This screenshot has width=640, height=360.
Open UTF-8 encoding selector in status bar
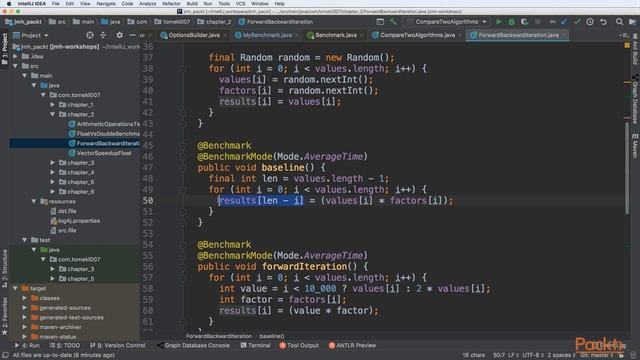532,355
